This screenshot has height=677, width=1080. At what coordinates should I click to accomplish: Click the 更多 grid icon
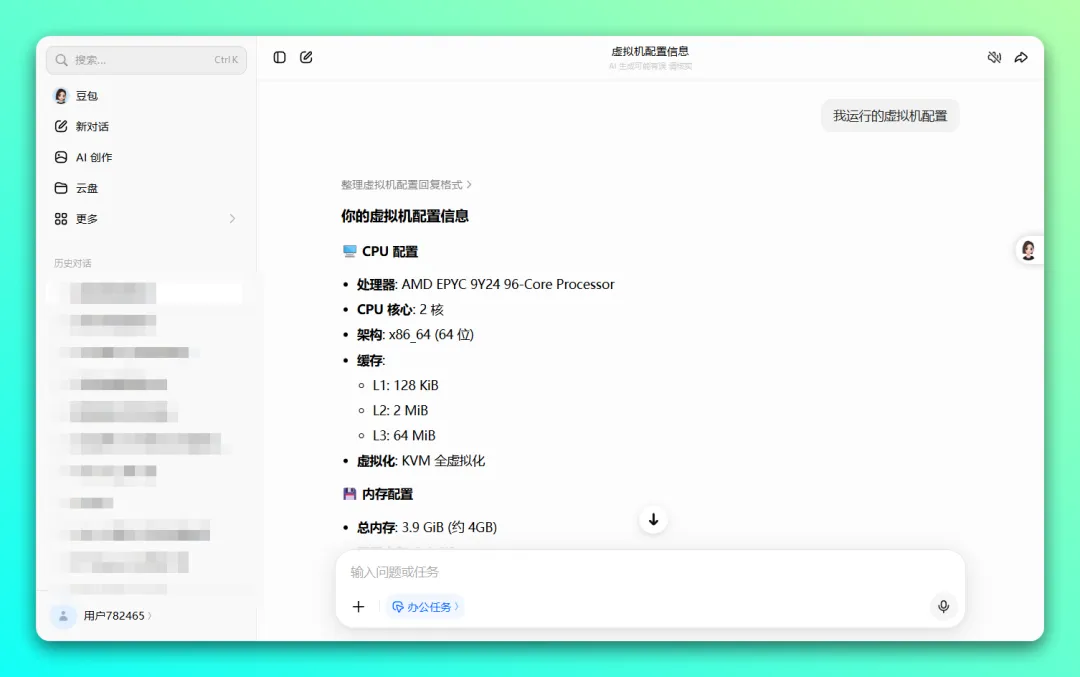click(x=61, y=218)
